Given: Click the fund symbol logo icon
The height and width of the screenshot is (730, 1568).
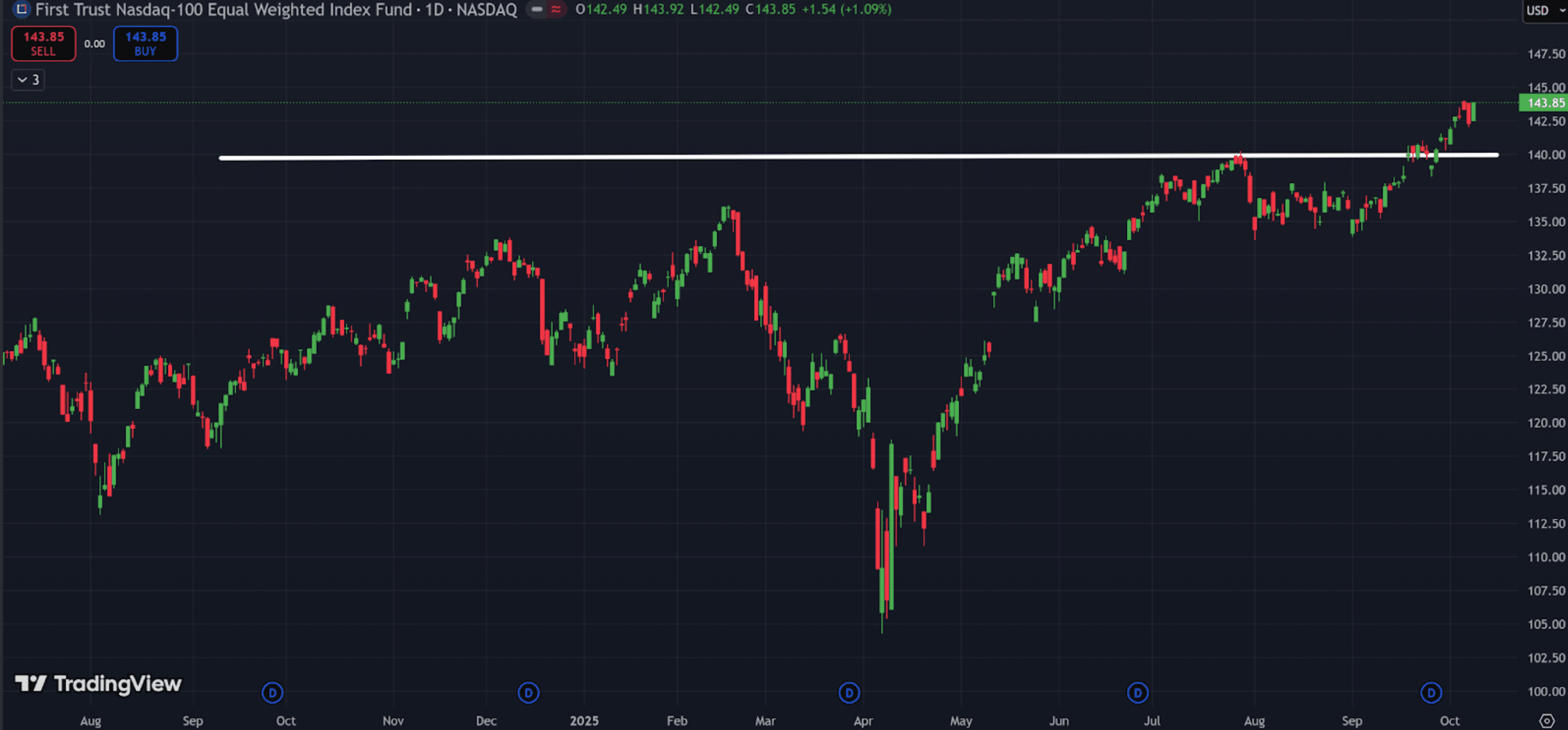Looking at the screenshot, I should point(22,9).
